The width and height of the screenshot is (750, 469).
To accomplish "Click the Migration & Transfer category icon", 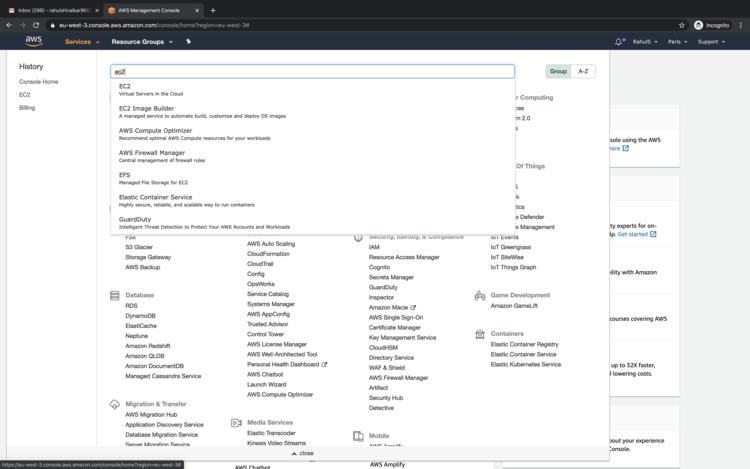I will point(115,404).
